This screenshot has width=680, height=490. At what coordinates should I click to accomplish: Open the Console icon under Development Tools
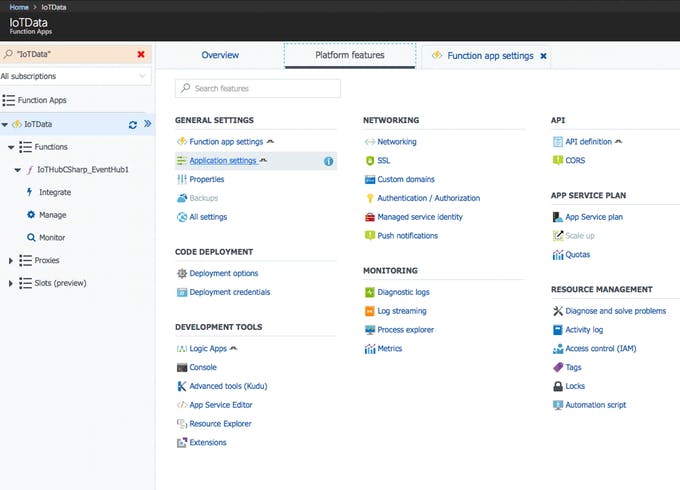click(x=181, y=367)
